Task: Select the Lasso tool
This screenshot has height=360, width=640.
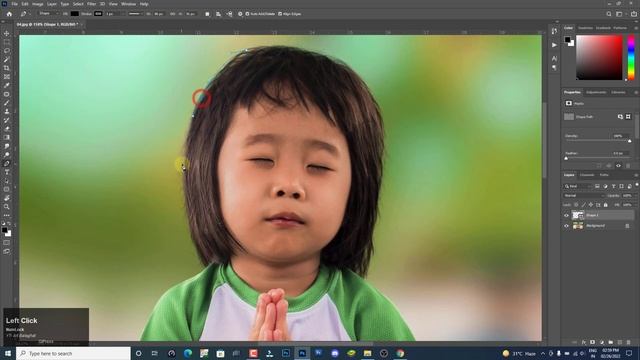Action: point(7,51)
